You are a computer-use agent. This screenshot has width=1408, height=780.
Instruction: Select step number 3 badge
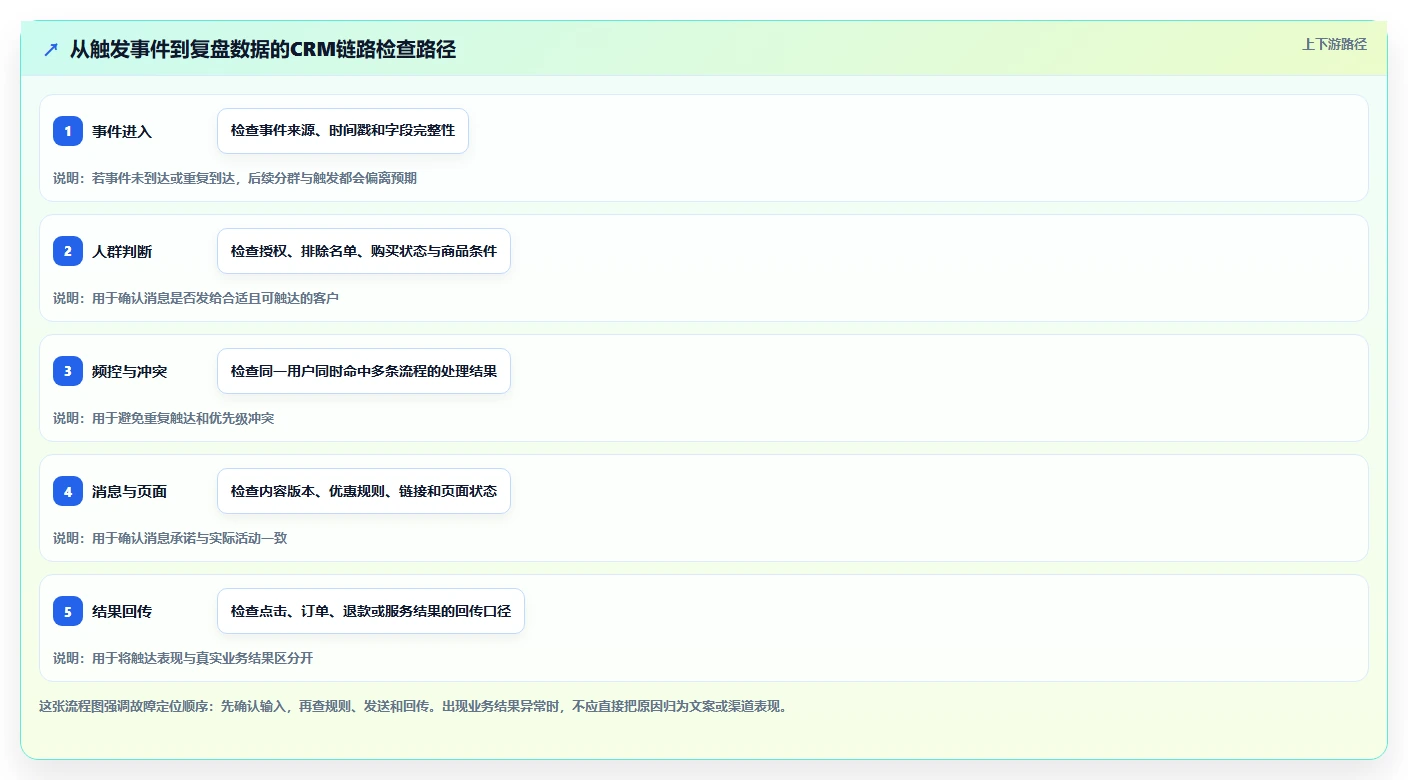(x=68, y=371)
